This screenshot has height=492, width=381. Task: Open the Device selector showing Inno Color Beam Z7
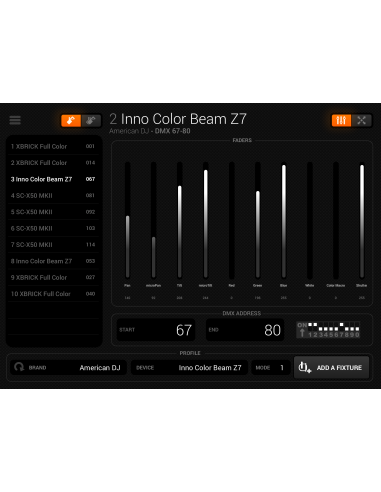[x=189, y=367]
